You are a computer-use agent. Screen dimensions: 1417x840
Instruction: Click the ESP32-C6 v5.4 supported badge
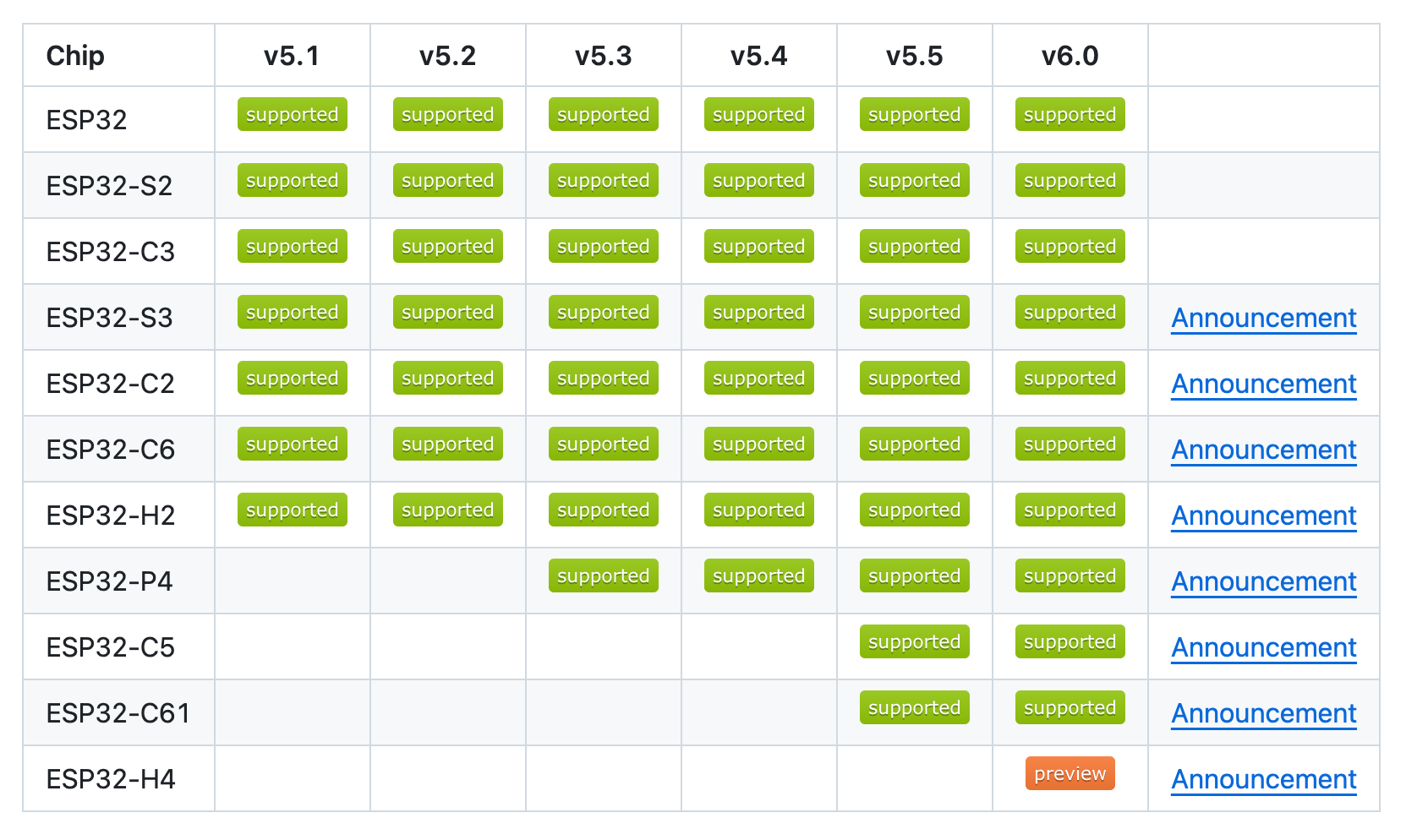coord(759,444)
